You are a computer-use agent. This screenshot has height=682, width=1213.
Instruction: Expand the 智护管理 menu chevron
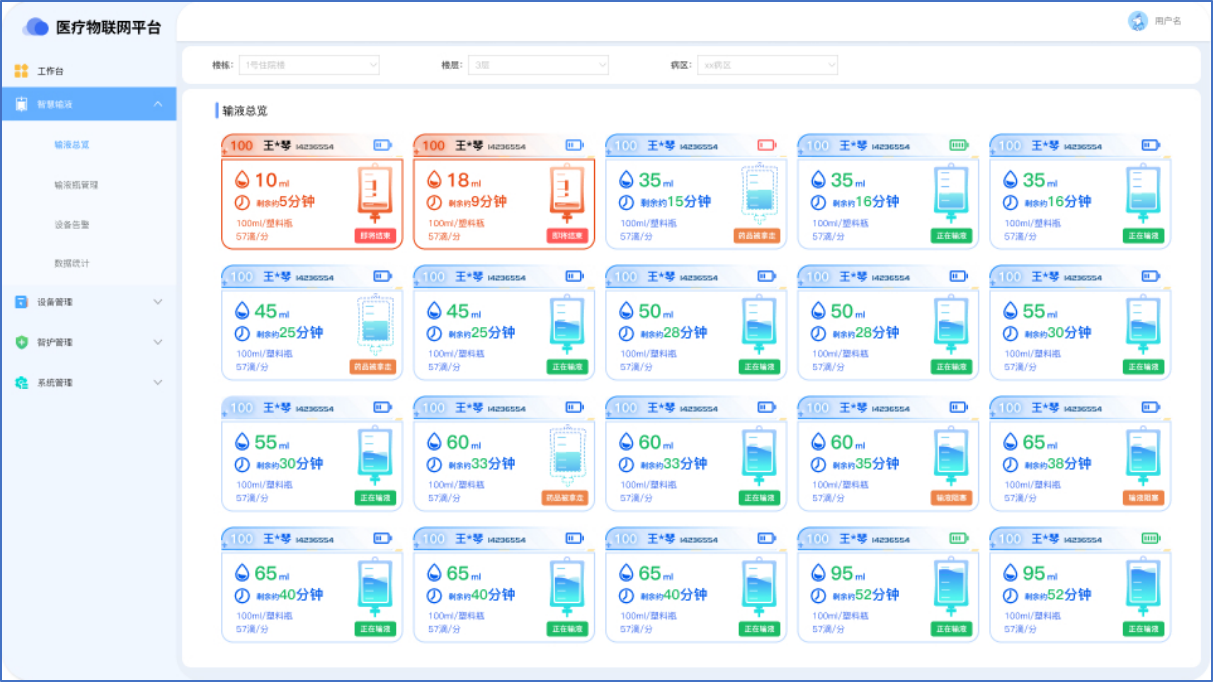(x=158, y=342)
